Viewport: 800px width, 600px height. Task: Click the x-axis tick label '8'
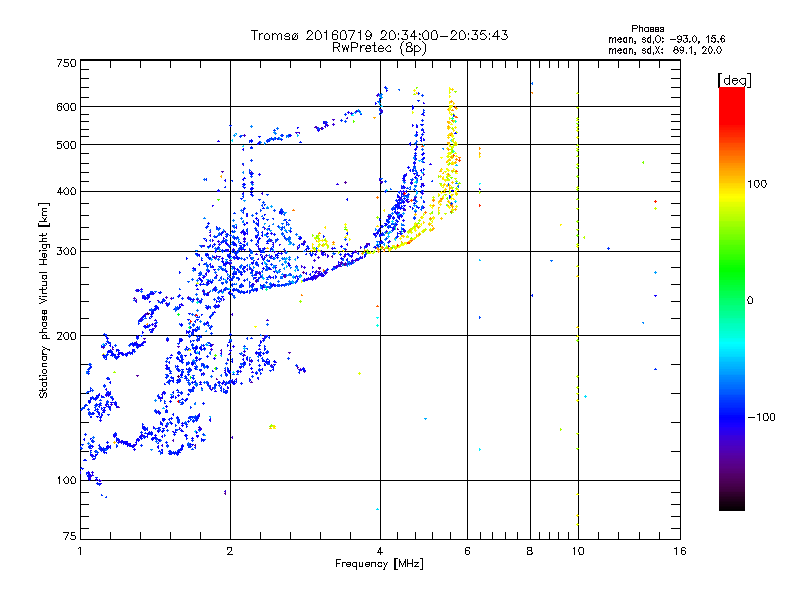tap(530, 551)
